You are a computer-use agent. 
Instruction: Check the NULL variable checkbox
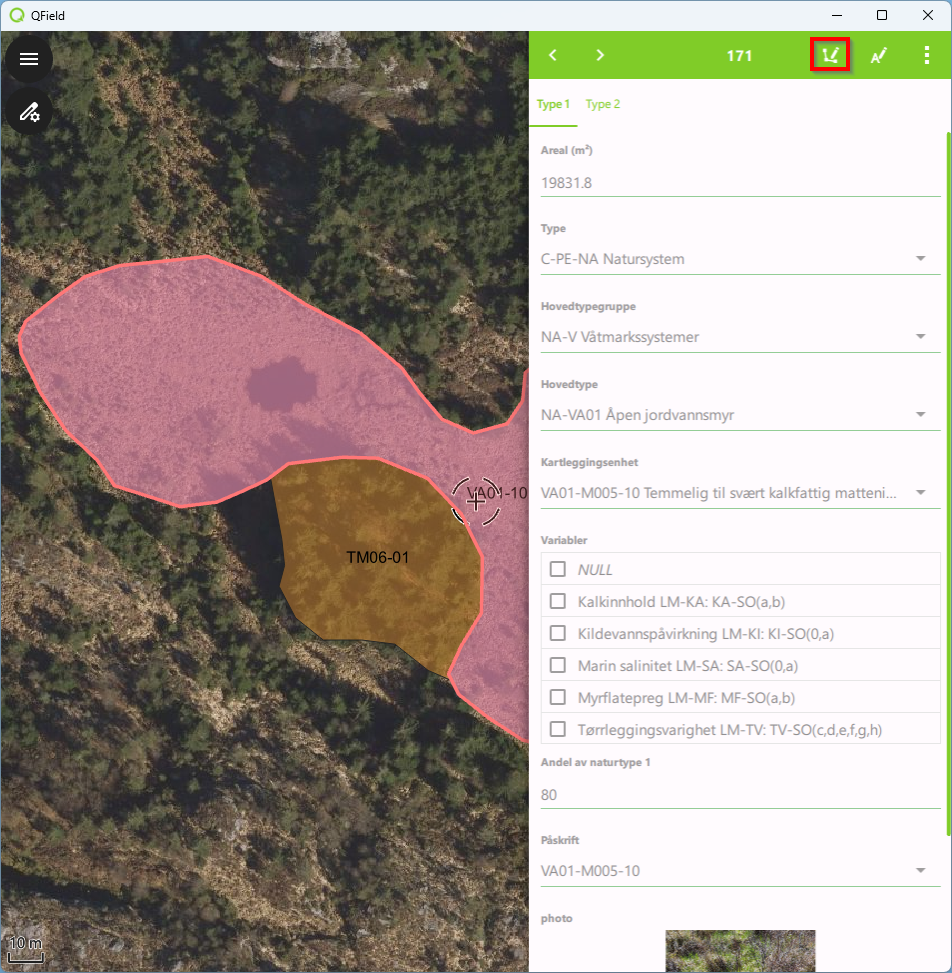(558, 569)
